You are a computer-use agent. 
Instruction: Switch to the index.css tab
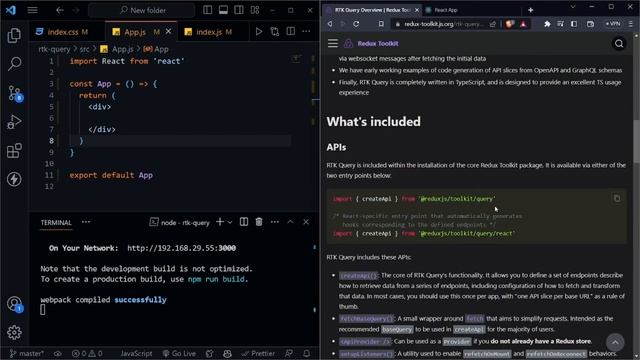pyautogui.click(x=62, y=32)
